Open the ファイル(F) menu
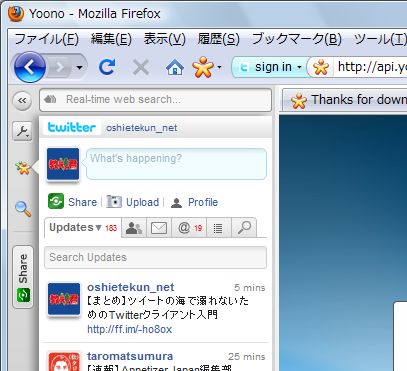The height and width of the screenshot is (371, 407). (x=46, y=39)
